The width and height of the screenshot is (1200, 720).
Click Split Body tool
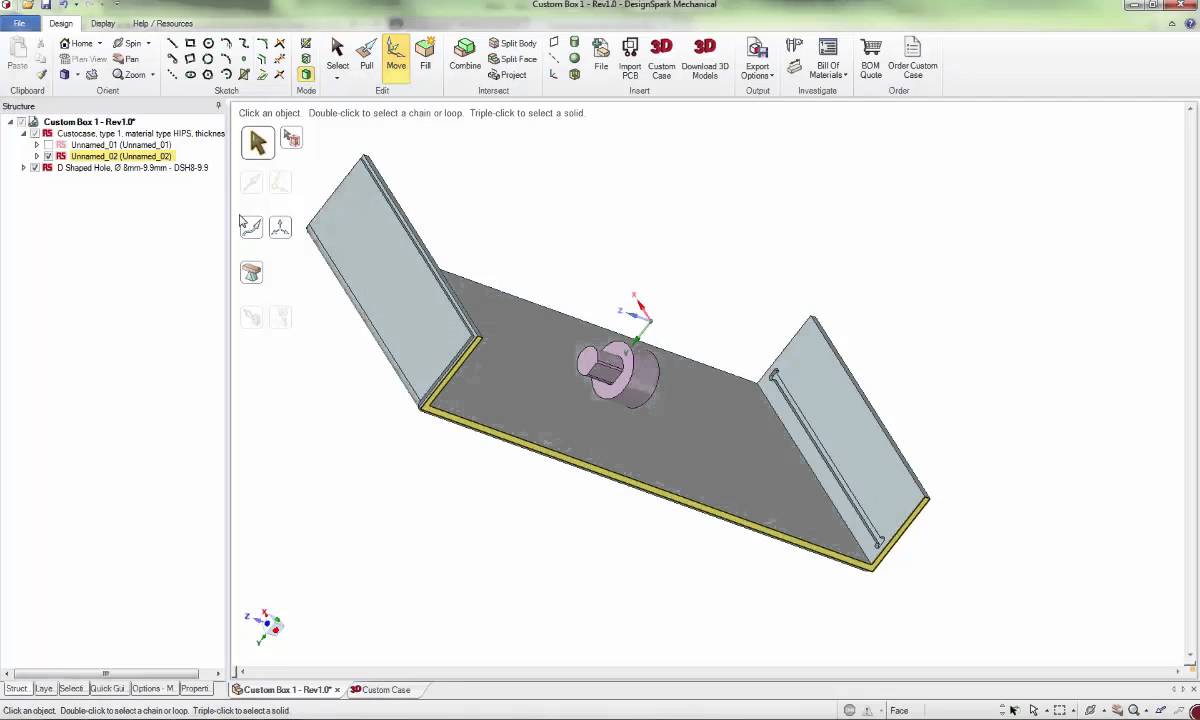point(512,43)
